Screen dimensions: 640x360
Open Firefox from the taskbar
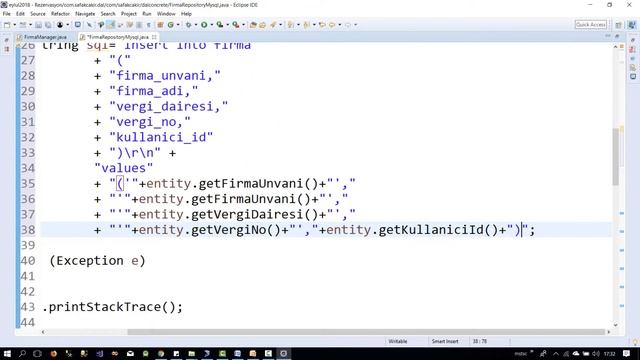click(x=53, y=353)
